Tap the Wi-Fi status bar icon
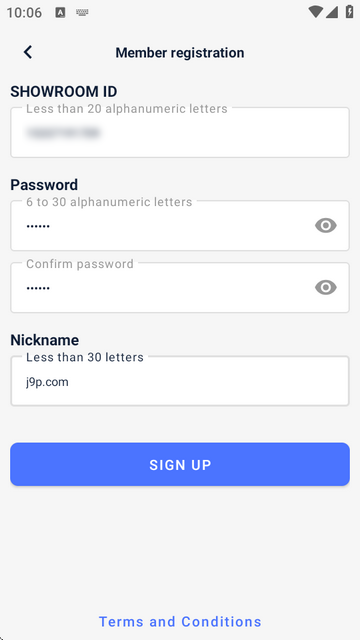The image size is (360, 640). pyautogui.click(x=316, y=12)
